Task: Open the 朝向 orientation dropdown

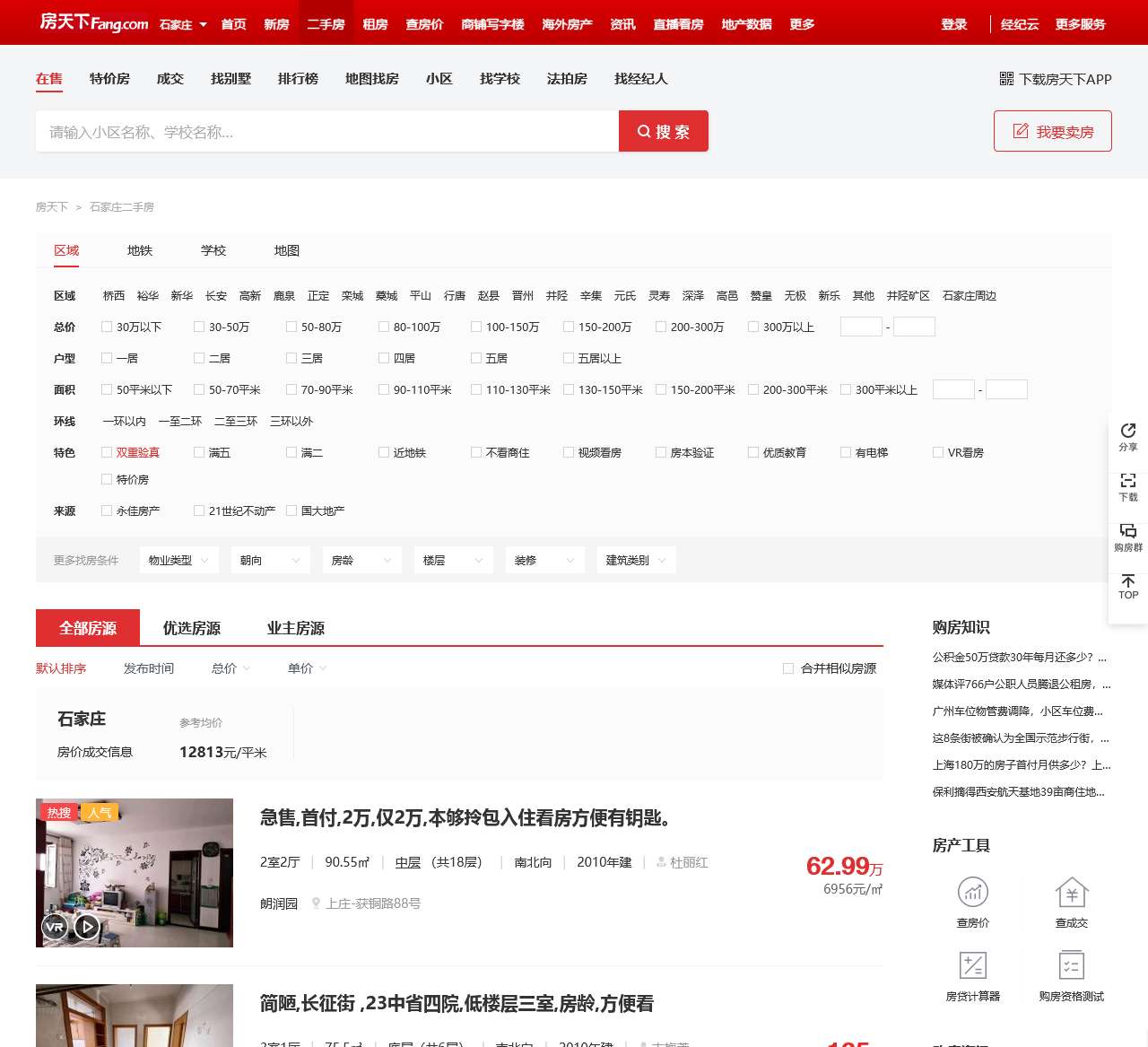Action: pyautogui.click(x=270, y=559)
